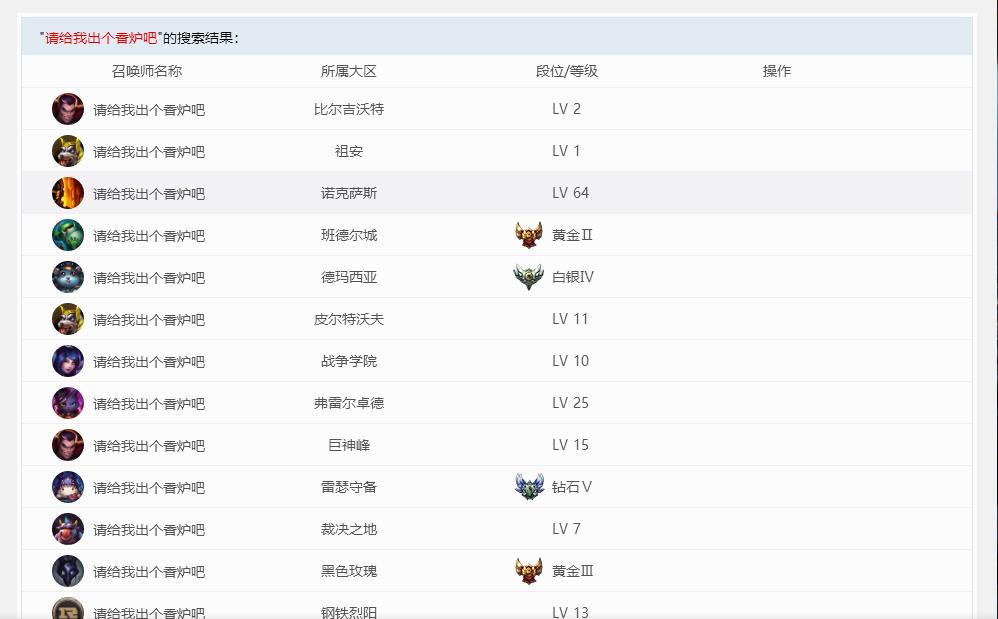Click the 所属大区 column header

tap(348, 71)
